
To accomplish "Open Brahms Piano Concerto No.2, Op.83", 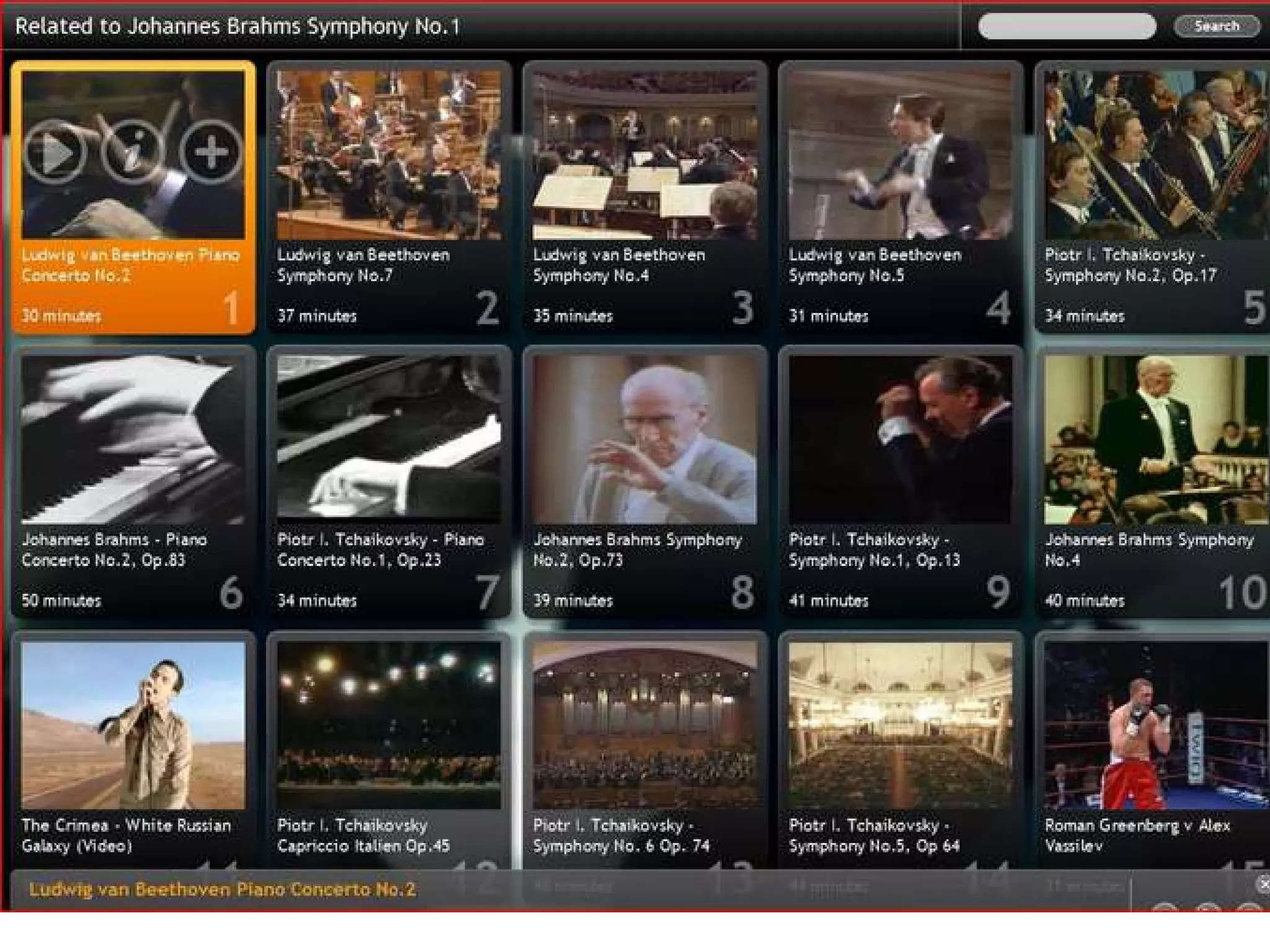I will tap(133, 440).
